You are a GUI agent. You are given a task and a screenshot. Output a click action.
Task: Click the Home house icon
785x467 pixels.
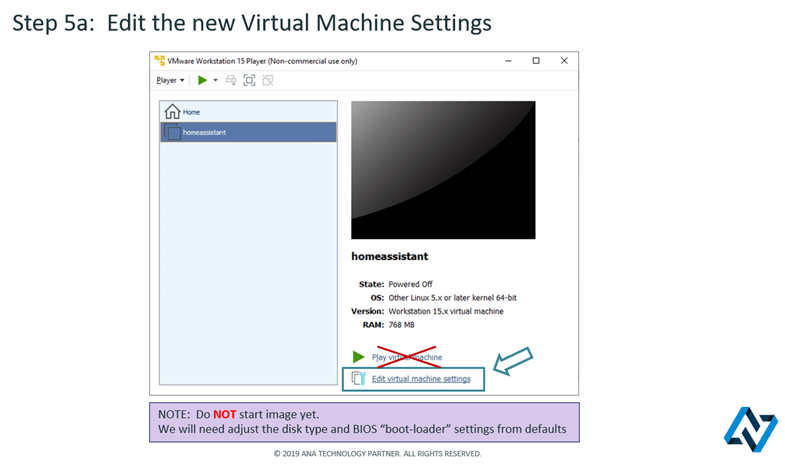(172, 112)
